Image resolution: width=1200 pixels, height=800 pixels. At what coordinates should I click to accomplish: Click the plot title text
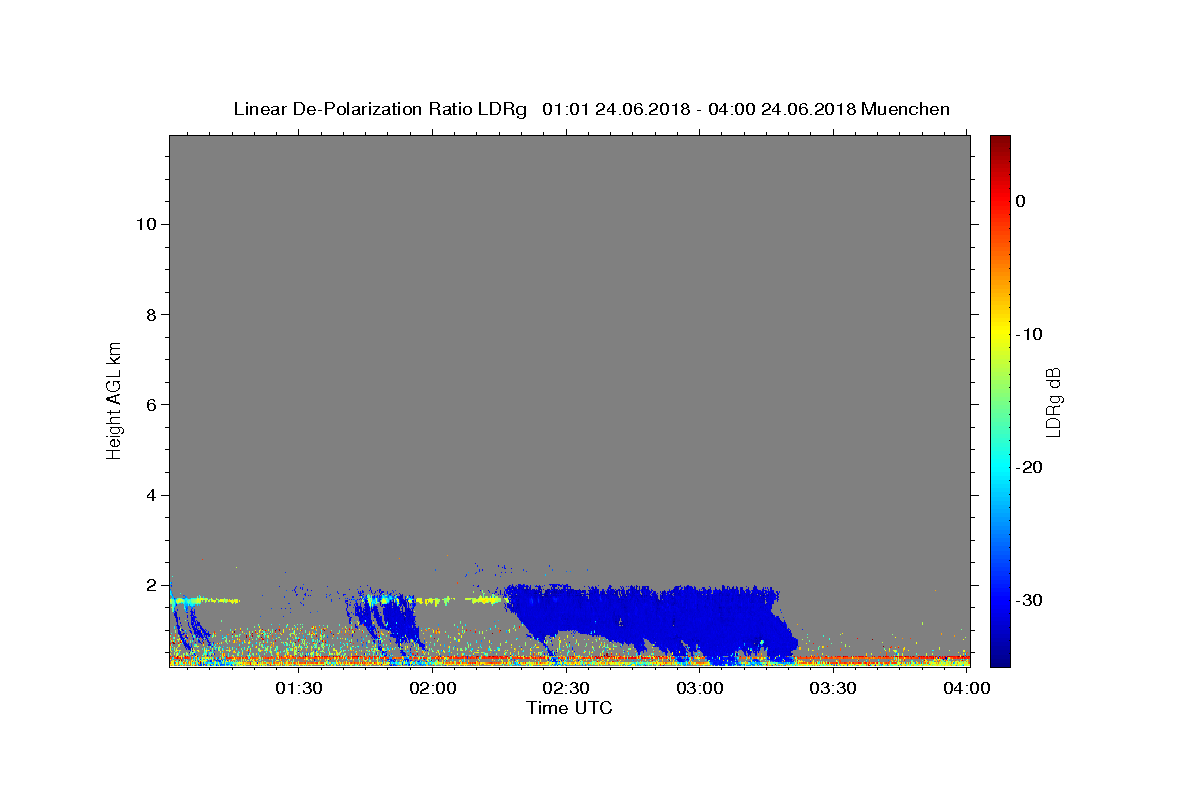[591, 109]
